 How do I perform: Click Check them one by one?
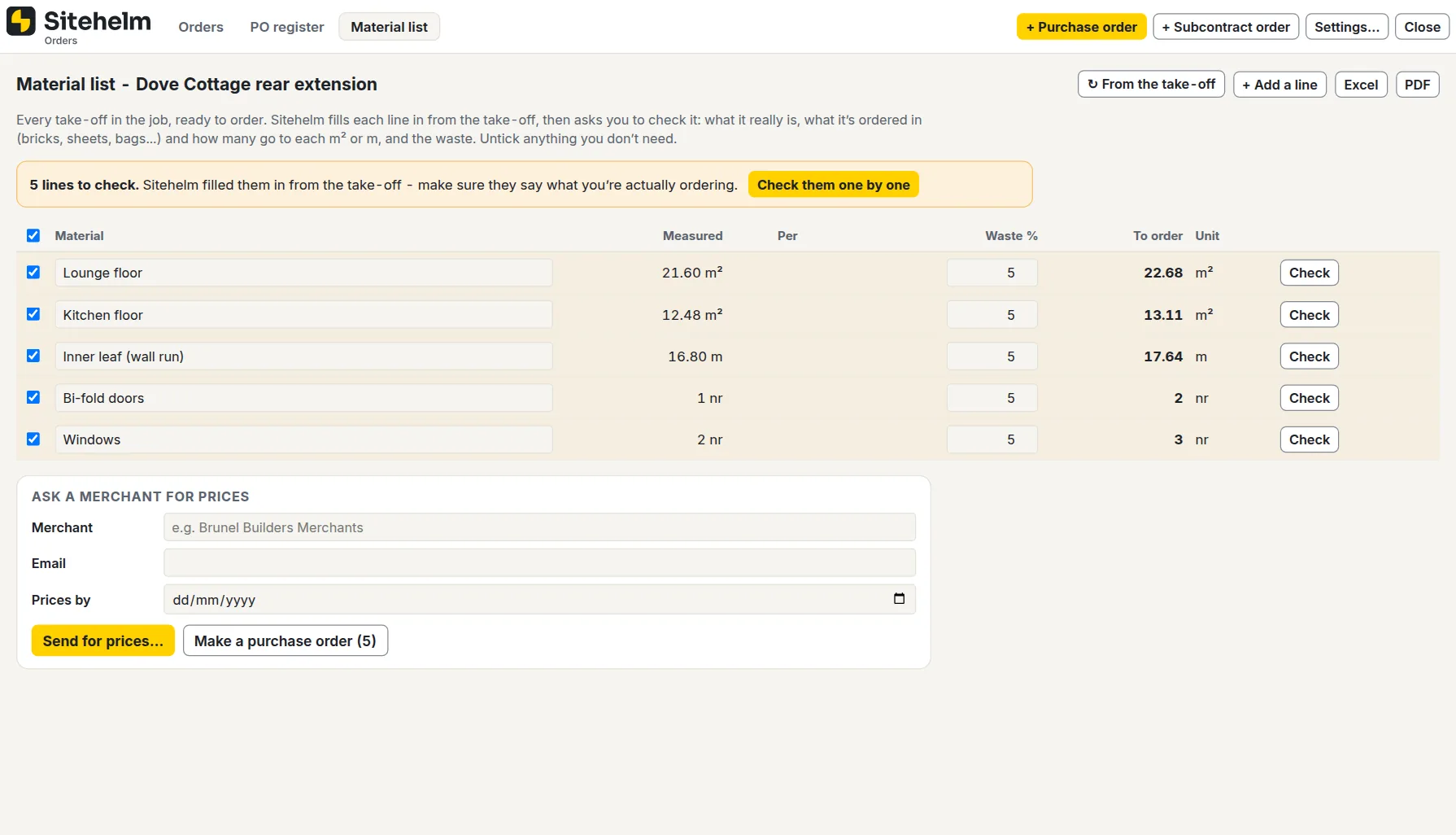click(834, 185)
